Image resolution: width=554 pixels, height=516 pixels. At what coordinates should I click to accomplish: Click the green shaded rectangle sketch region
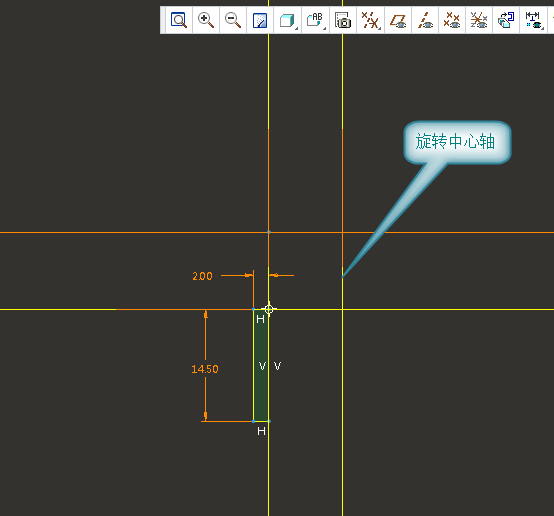click(261, 365)
